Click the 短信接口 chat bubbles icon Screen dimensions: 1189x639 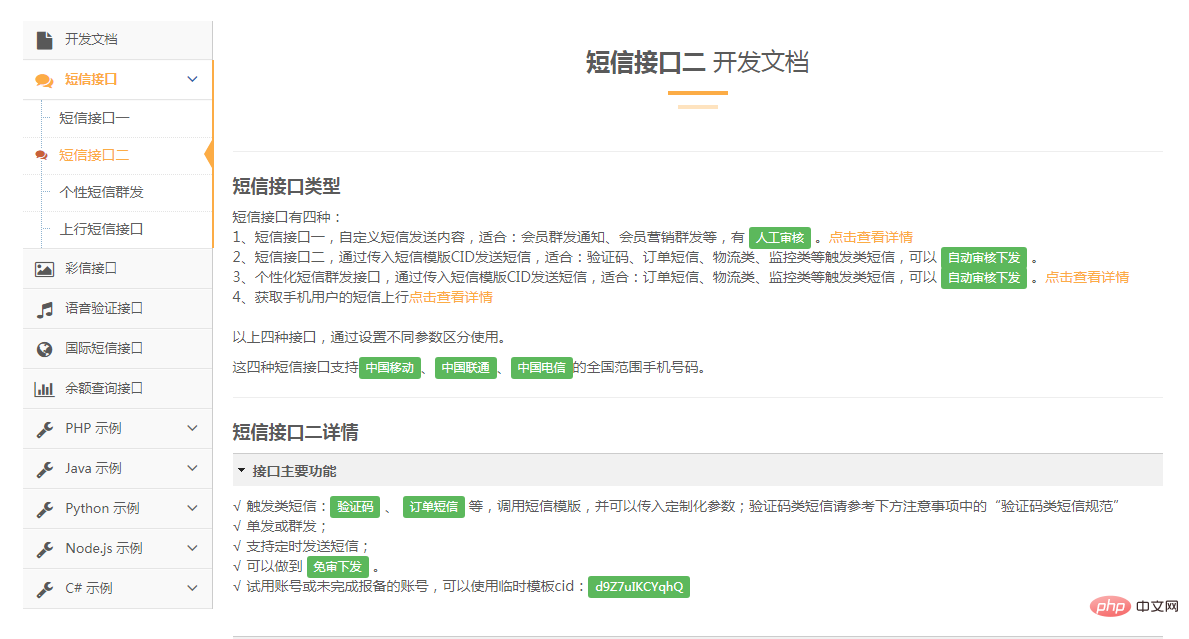coord(44,80)
